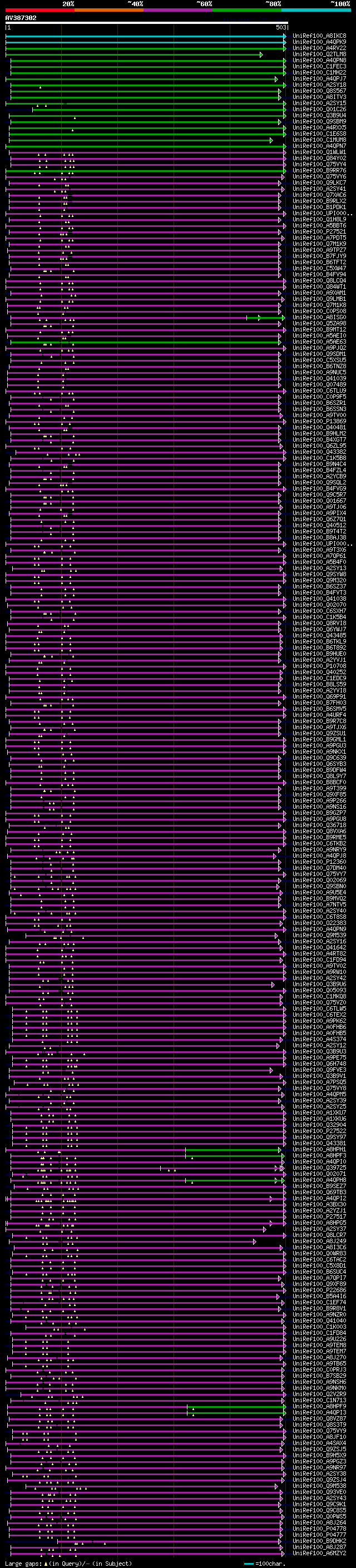This screenshot has height=1568, width=356.
Task: Click the cyan alignment bar for UniRef100_A8IKC8
Action: 145,37
